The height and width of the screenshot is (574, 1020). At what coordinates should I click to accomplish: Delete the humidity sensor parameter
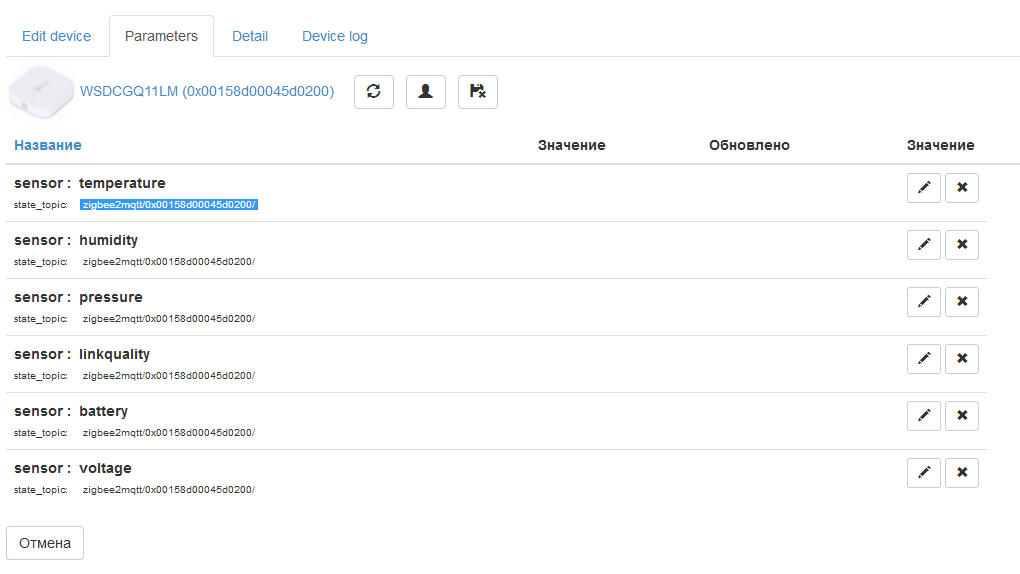961,245
